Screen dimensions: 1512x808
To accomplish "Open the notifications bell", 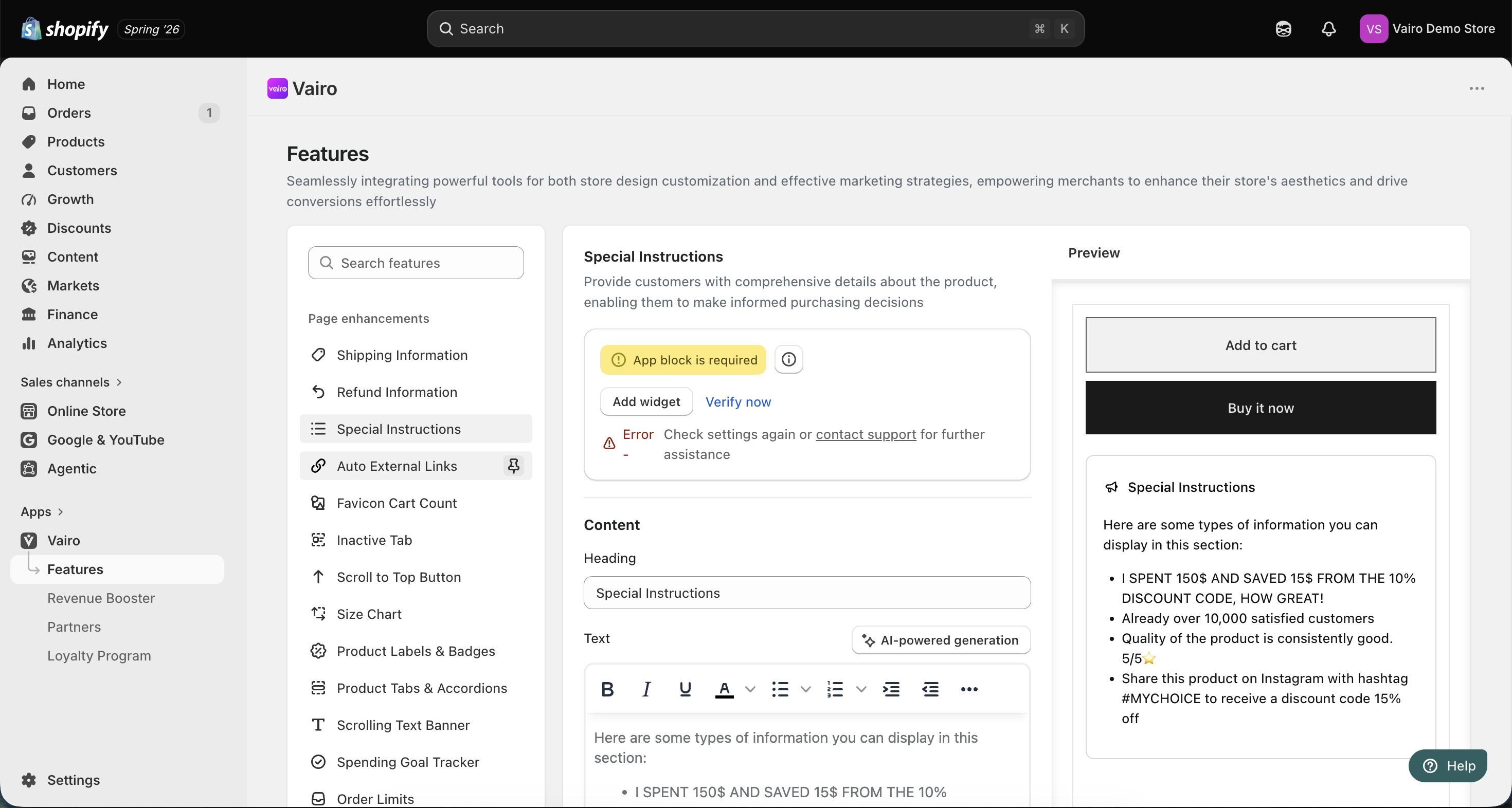I will (1329, 29).
